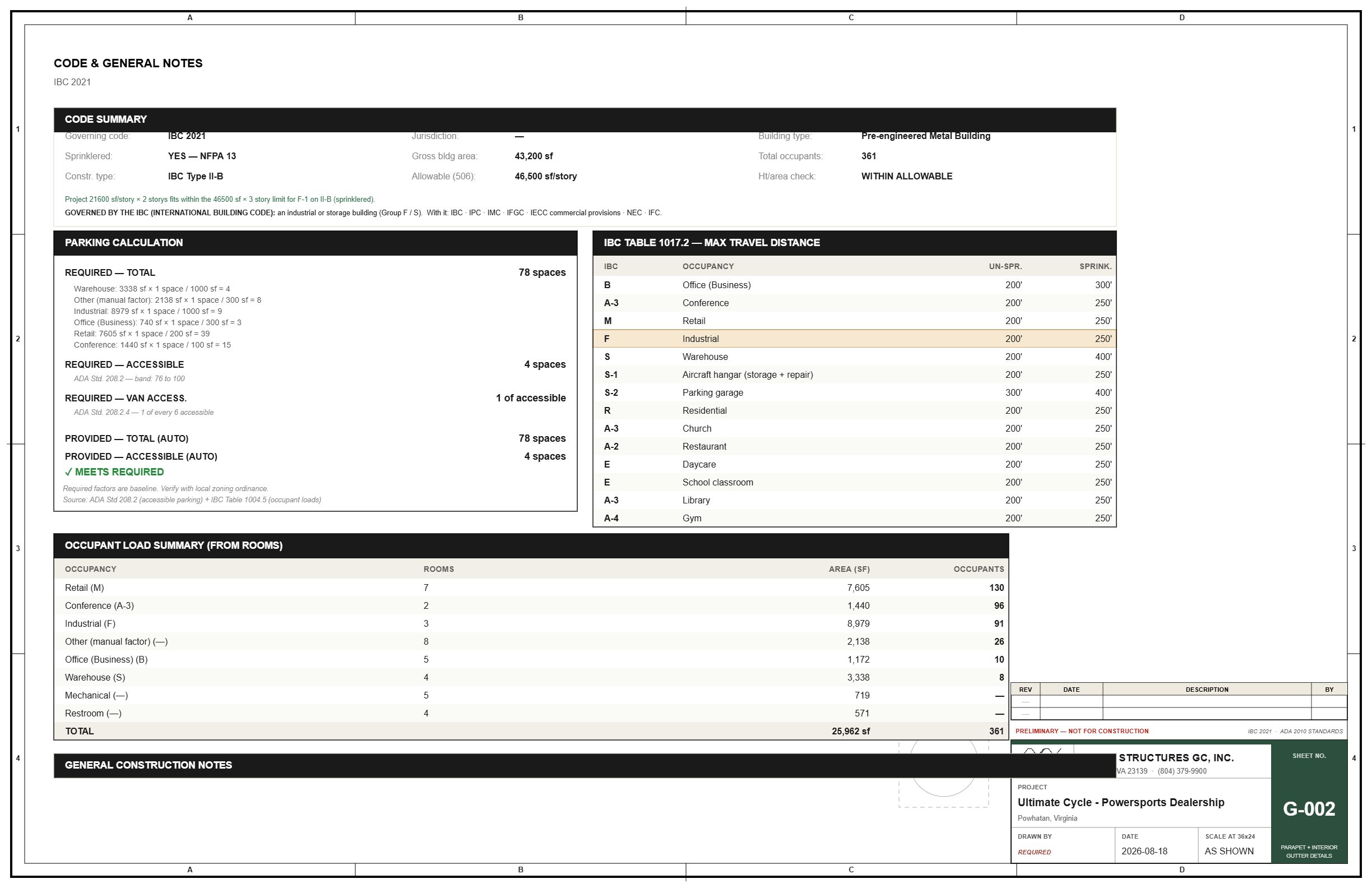Click the DRAWN BY 'REQUIRED' field
This screenshot has width=1372, height=888.
point(1033,852)
